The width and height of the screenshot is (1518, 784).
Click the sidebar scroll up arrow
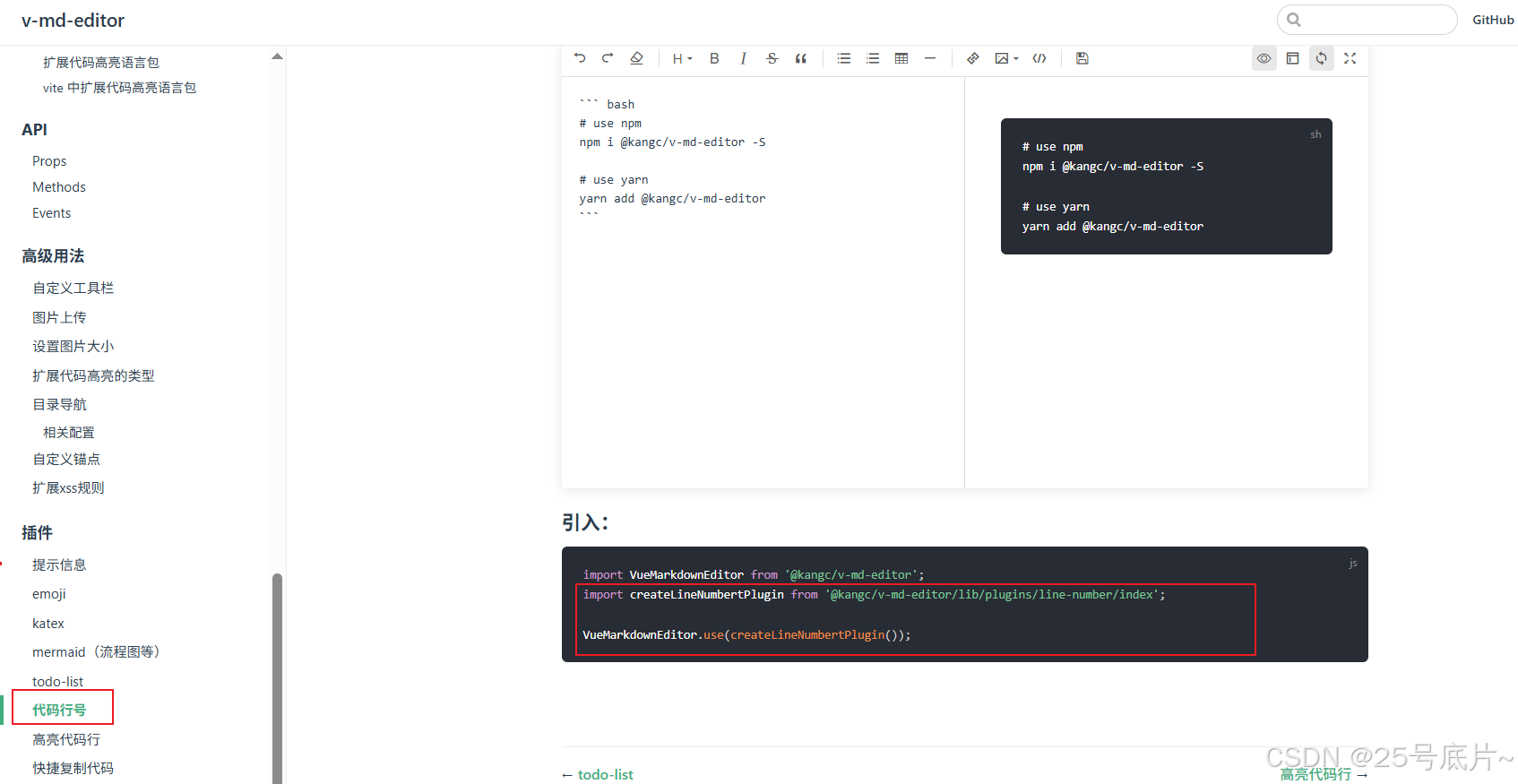tap(277, 56)
